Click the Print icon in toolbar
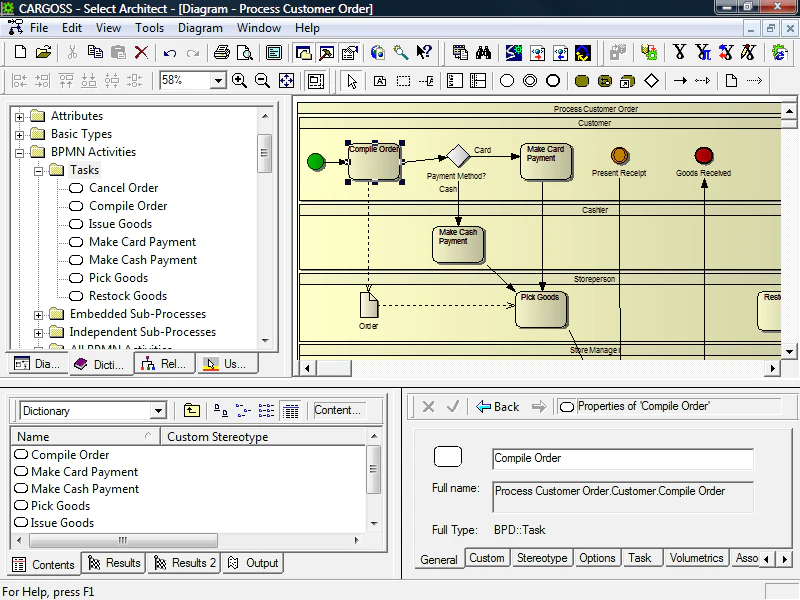The height and width of the screenshot is (600, 800). pyautogui.click(x=221, y=53)
